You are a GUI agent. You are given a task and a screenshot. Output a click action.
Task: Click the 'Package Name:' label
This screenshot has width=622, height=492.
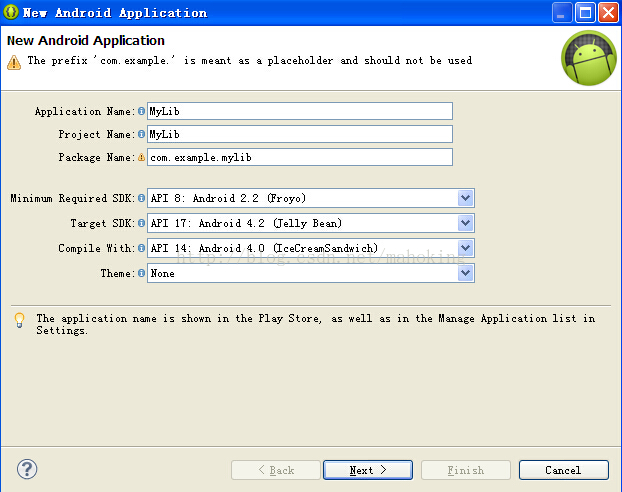(97, 158)
